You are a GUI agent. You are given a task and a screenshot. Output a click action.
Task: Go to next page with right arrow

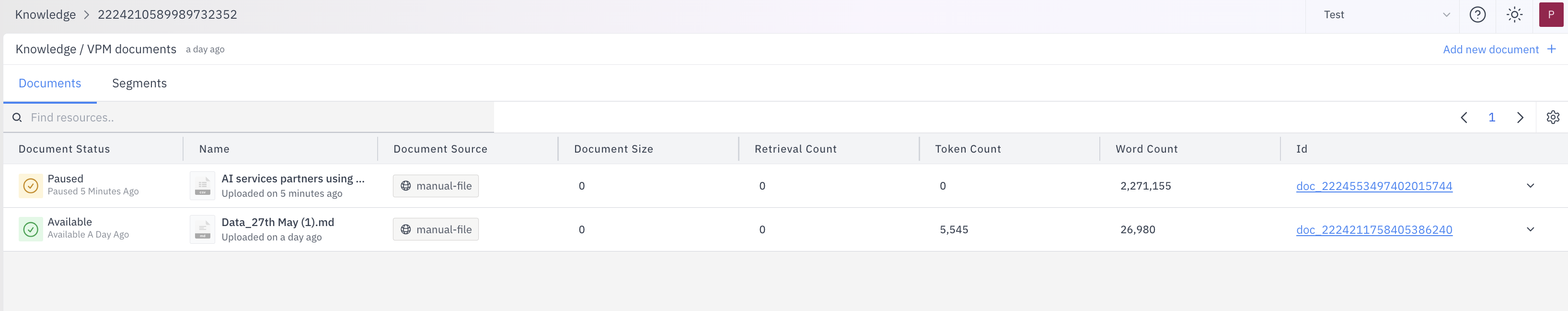[1521, 117]
